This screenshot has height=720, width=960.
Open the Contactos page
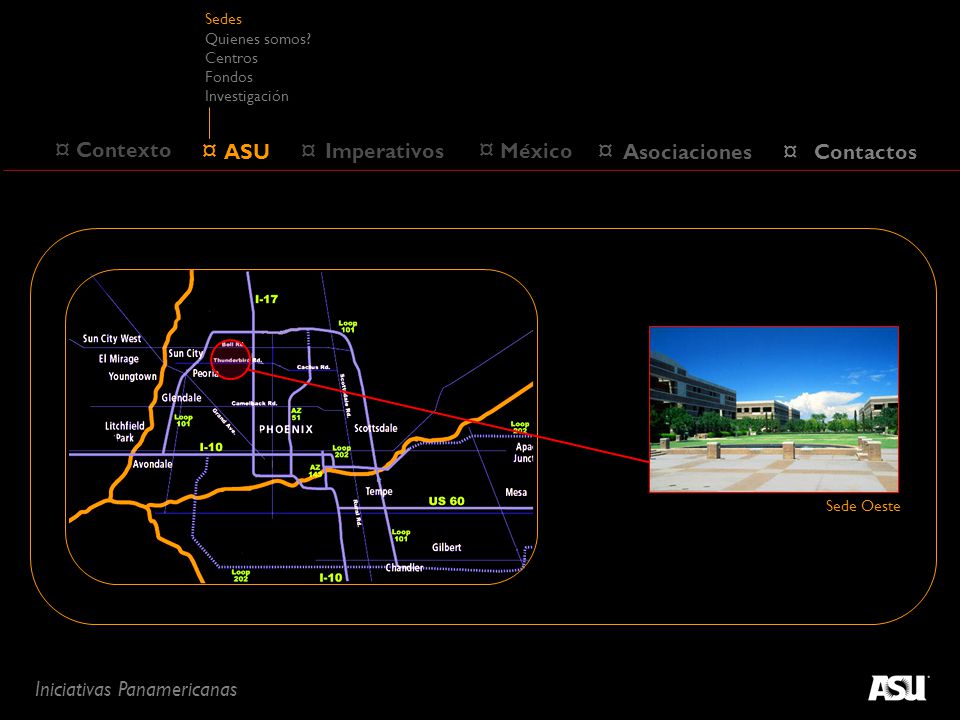865,152
